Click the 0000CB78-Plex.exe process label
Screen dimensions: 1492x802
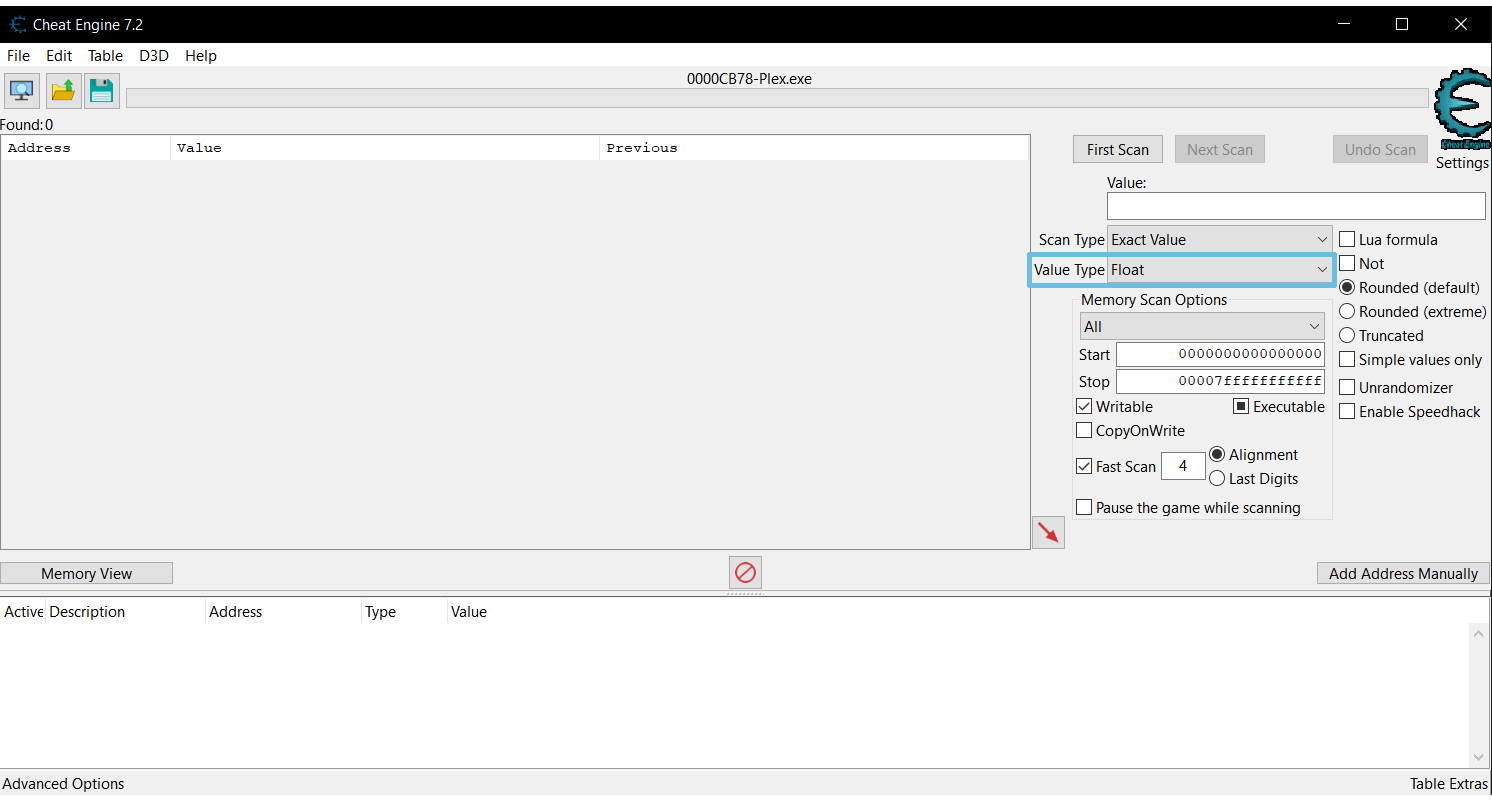749,79
